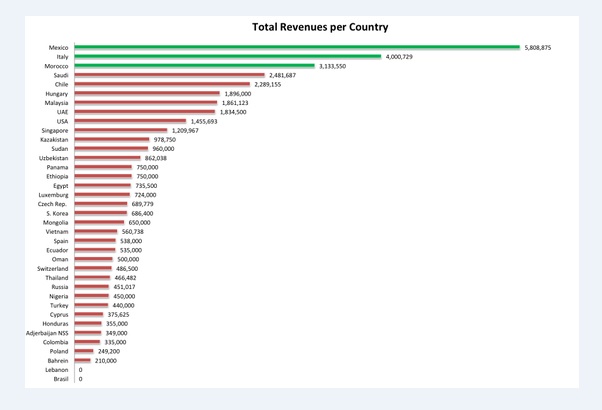Click the 249,200 Poland data label
602x410 pixels.
[x=108, y=351]
